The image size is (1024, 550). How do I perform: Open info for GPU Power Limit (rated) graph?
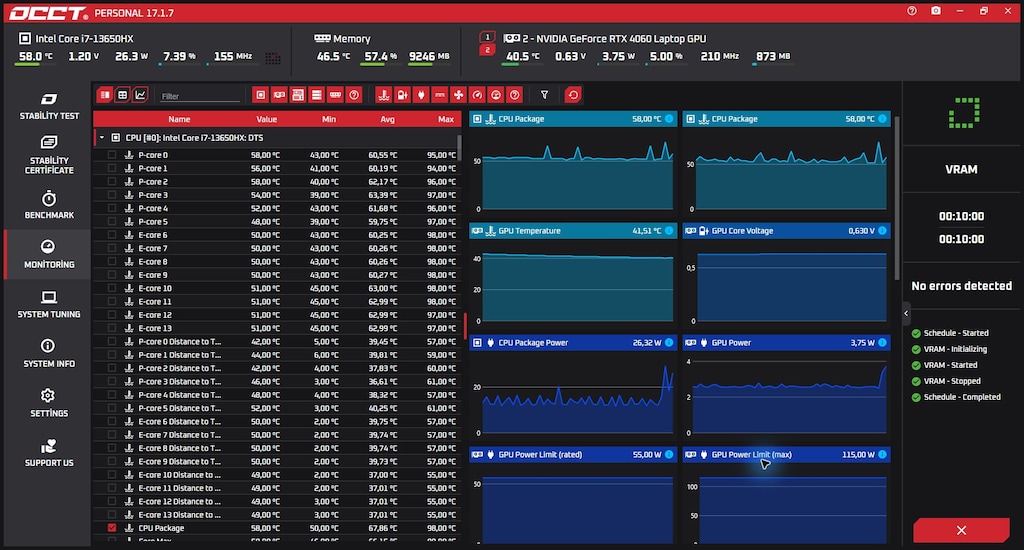[669, 454]
